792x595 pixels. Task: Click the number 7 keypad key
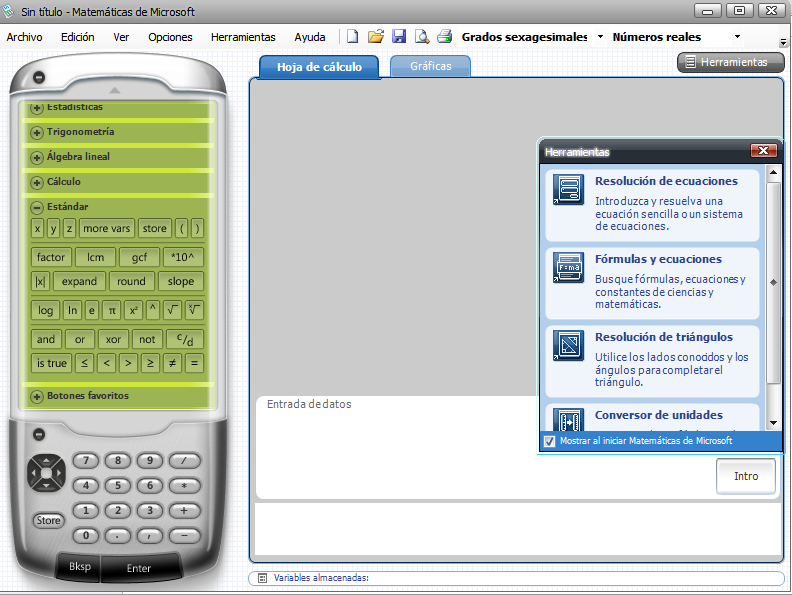tap(86, 460)
